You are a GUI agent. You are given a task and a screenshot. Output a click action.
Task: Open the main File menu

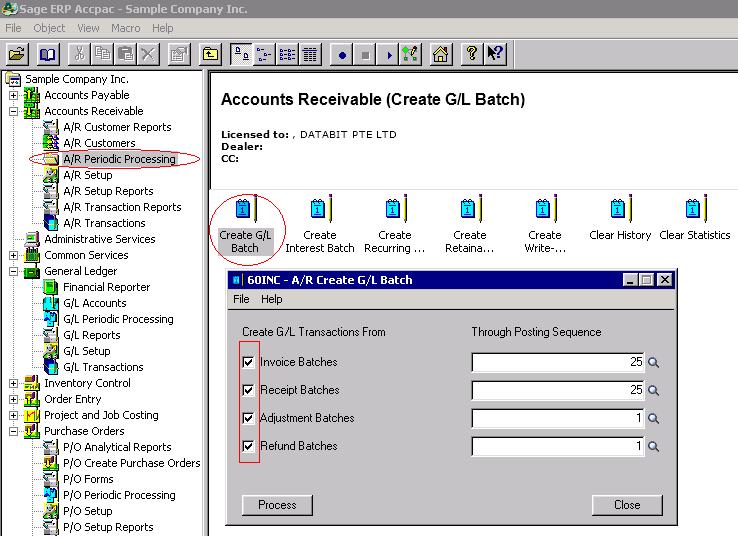pos(13,28)
